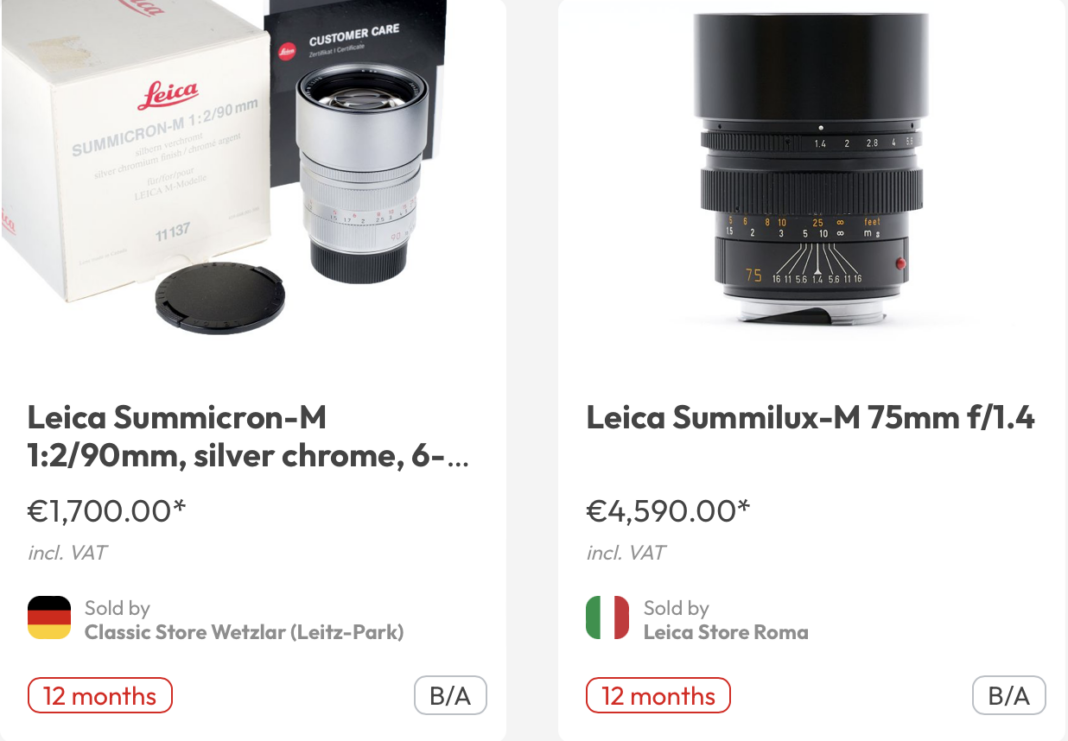
Task: Visit Leica Store Roma seller page
Action: tap(725, 632)
